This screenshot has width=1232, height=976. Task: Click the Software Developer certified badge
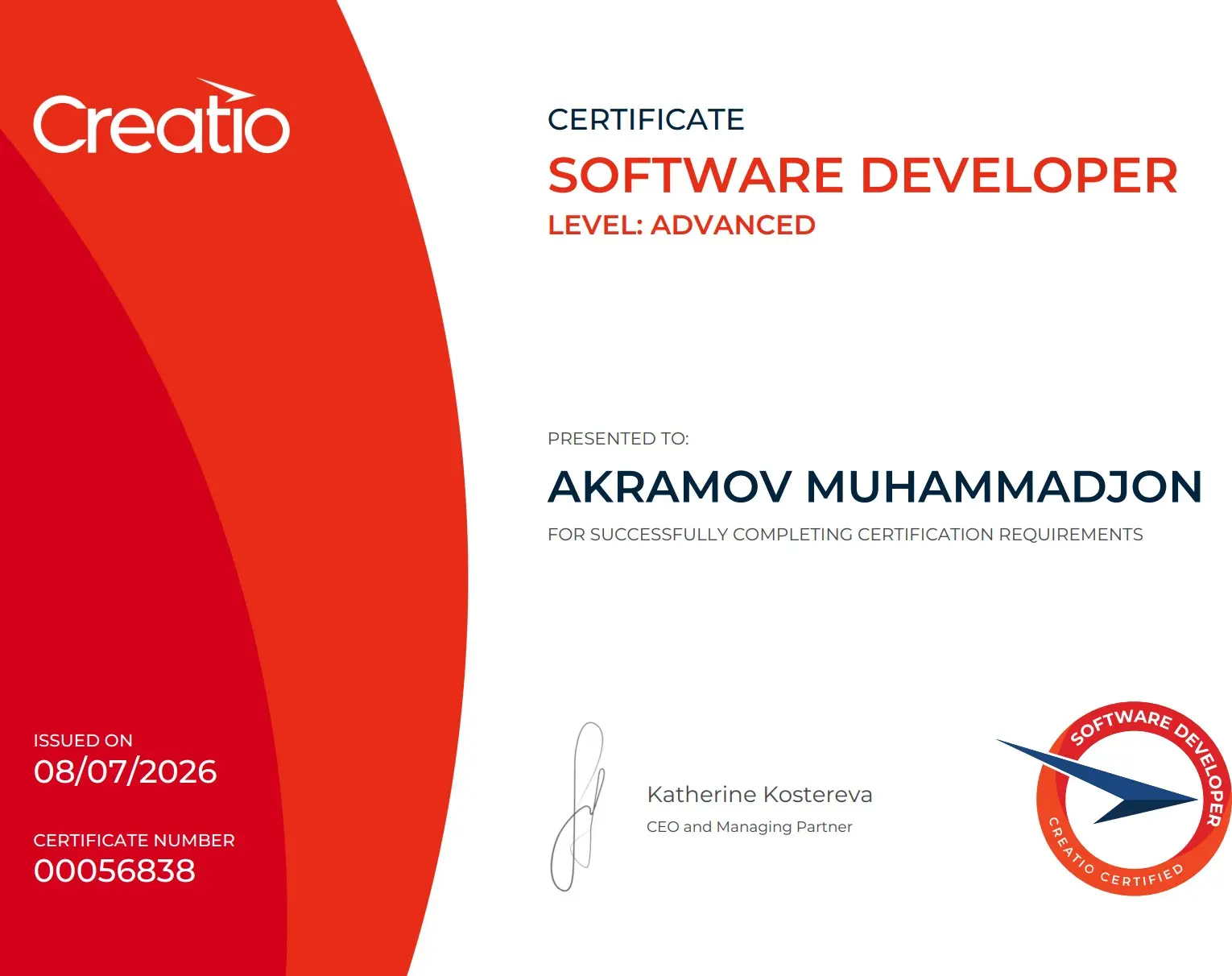pyautogui.click(x=1115, y=798)
